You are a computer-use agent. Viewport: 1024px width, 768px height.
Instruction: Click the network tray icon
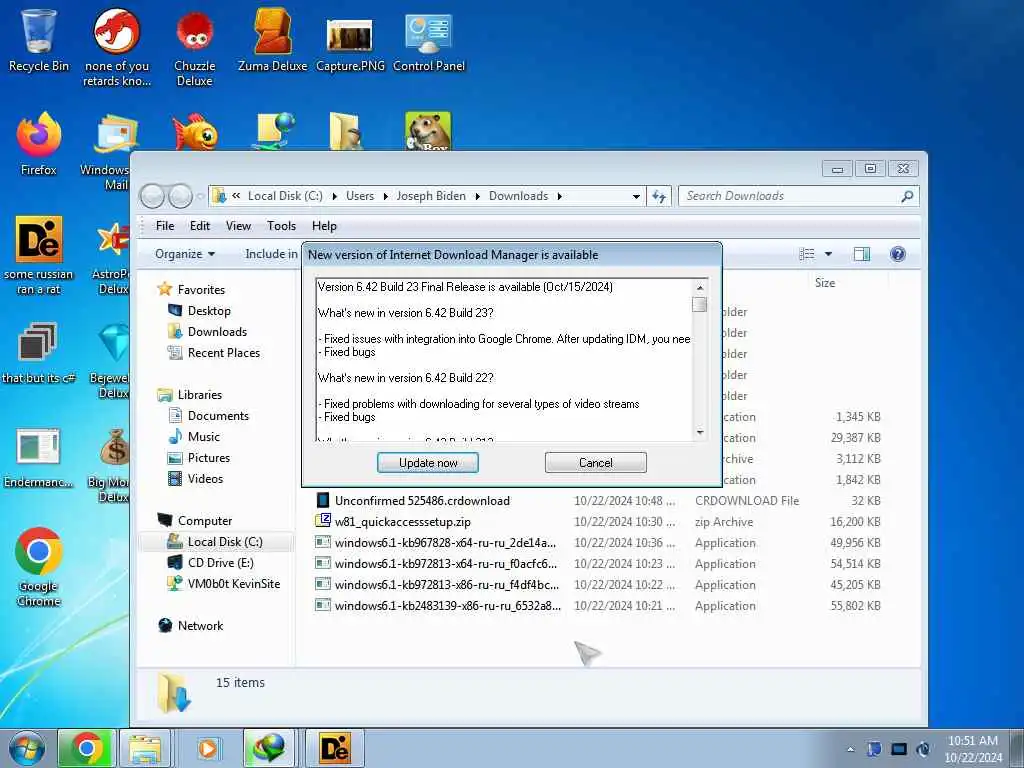[899, 749]
